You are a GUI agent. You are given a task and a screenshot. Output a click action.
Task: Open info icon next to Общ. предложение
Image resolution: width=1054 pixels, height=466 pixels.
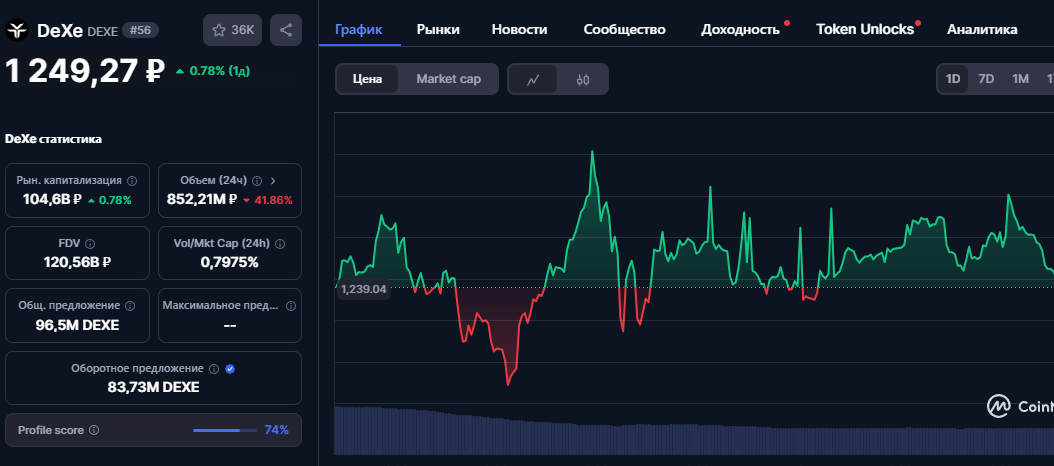point(130,306)
